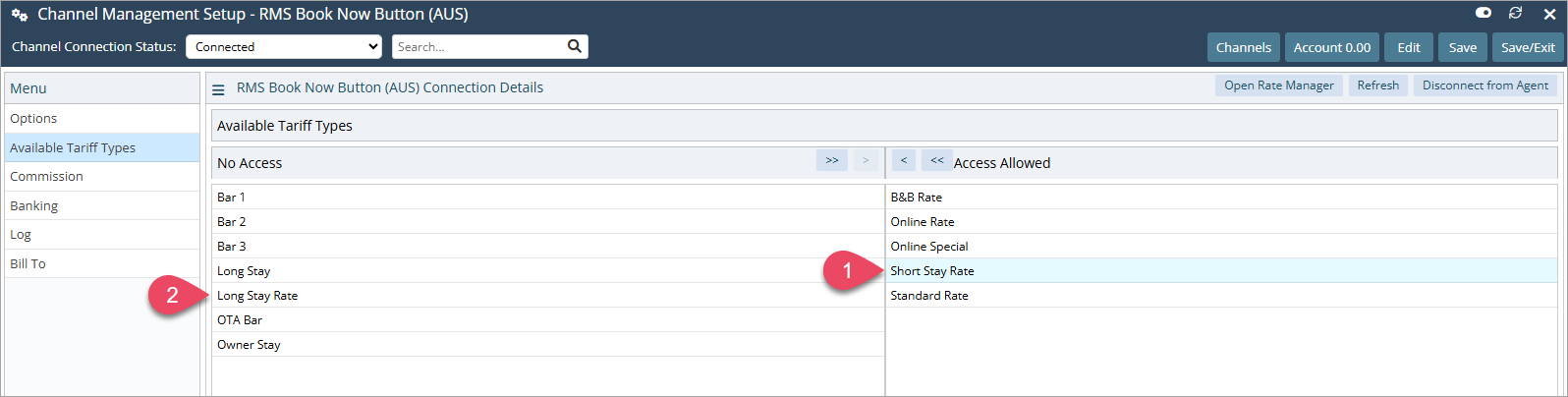Click Open Rate Manager button
This screenshot has width=1568, height=397.
1279,85
